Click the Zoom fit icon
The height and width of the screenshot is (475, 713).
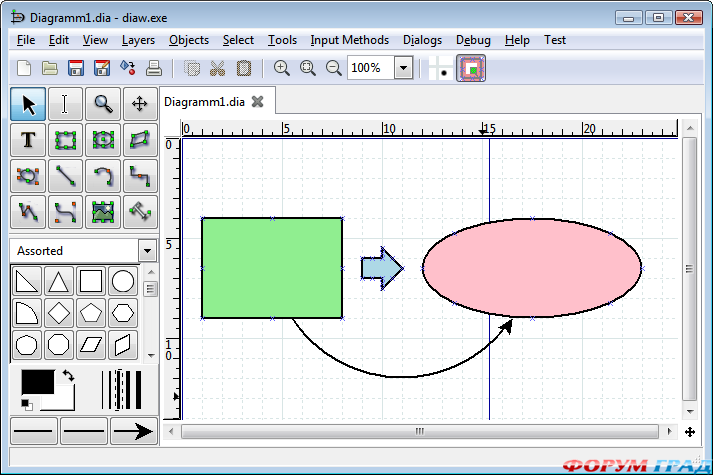click(x=308, y=68)
